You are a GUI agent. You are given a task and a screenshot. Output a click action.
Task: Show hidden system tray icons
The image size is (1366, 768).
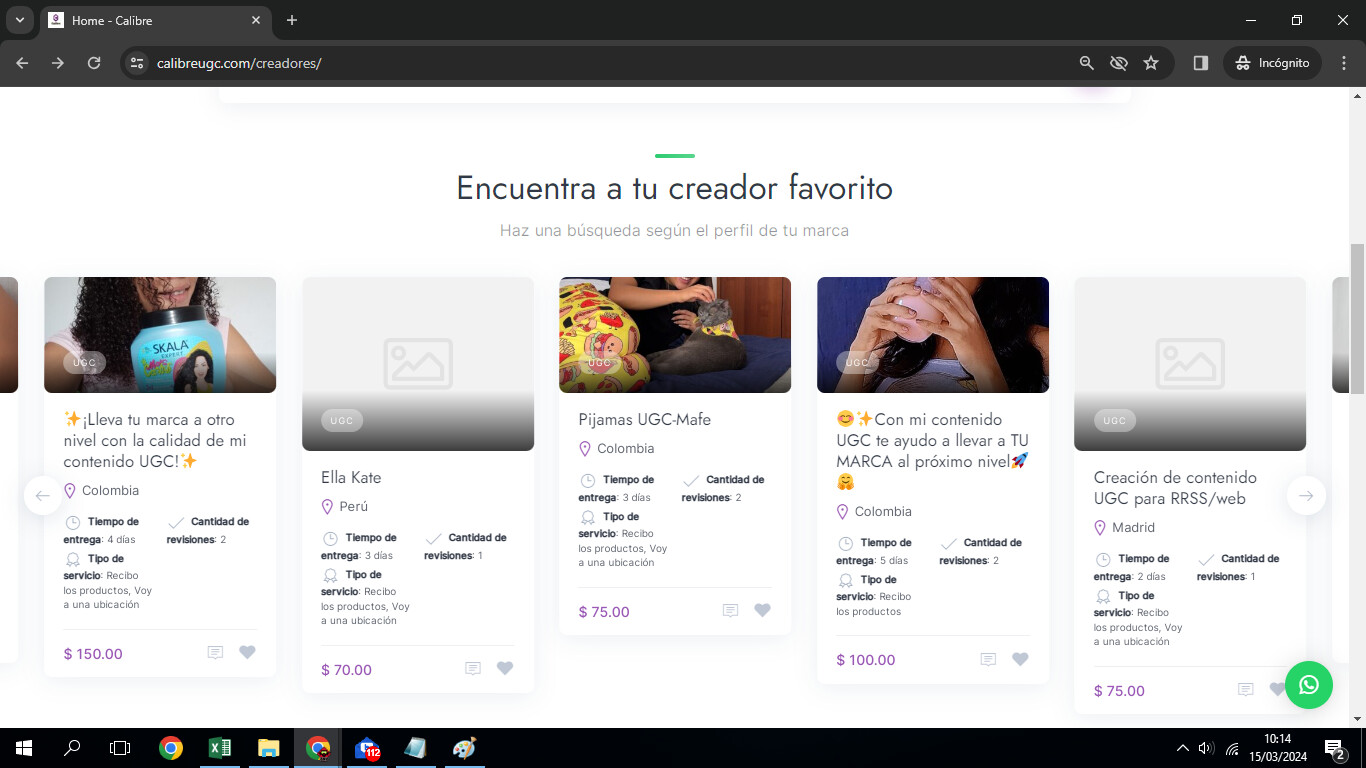[1183, 747]
